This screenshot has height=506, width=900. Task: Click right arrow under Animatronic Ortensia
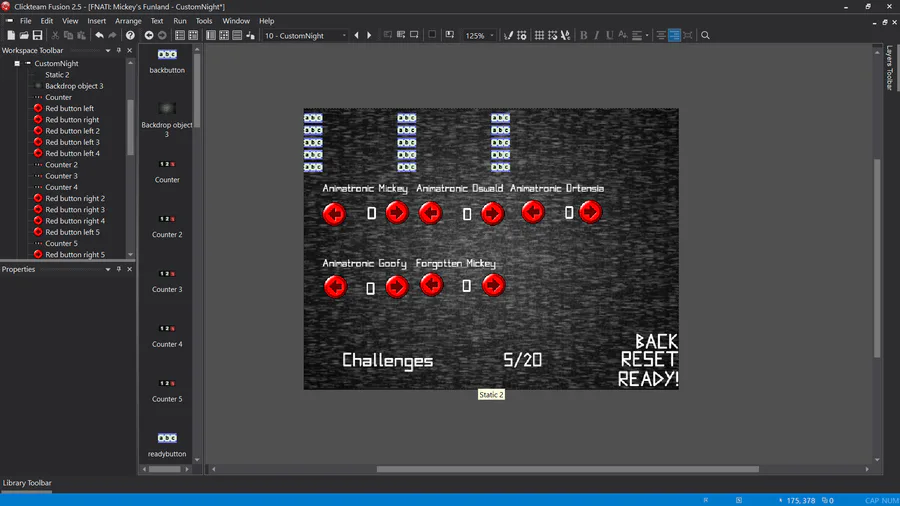click(x=591, y=212)
